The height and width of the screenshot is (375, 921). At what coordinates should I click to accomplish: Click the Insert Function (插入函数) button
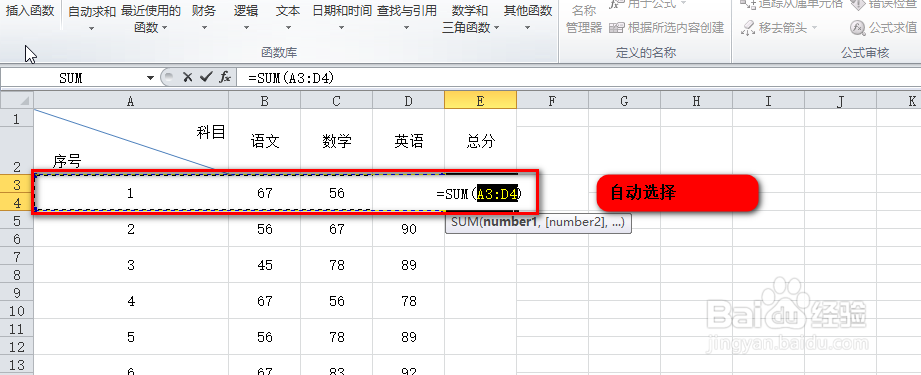[x=30, y=11]
